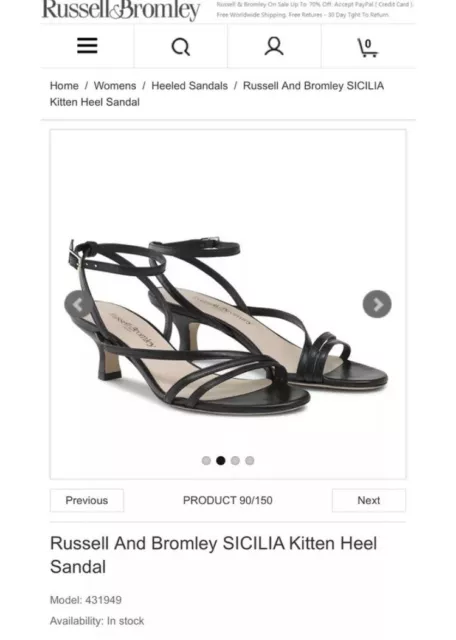View the shopping cart icon

click(367, 47)
